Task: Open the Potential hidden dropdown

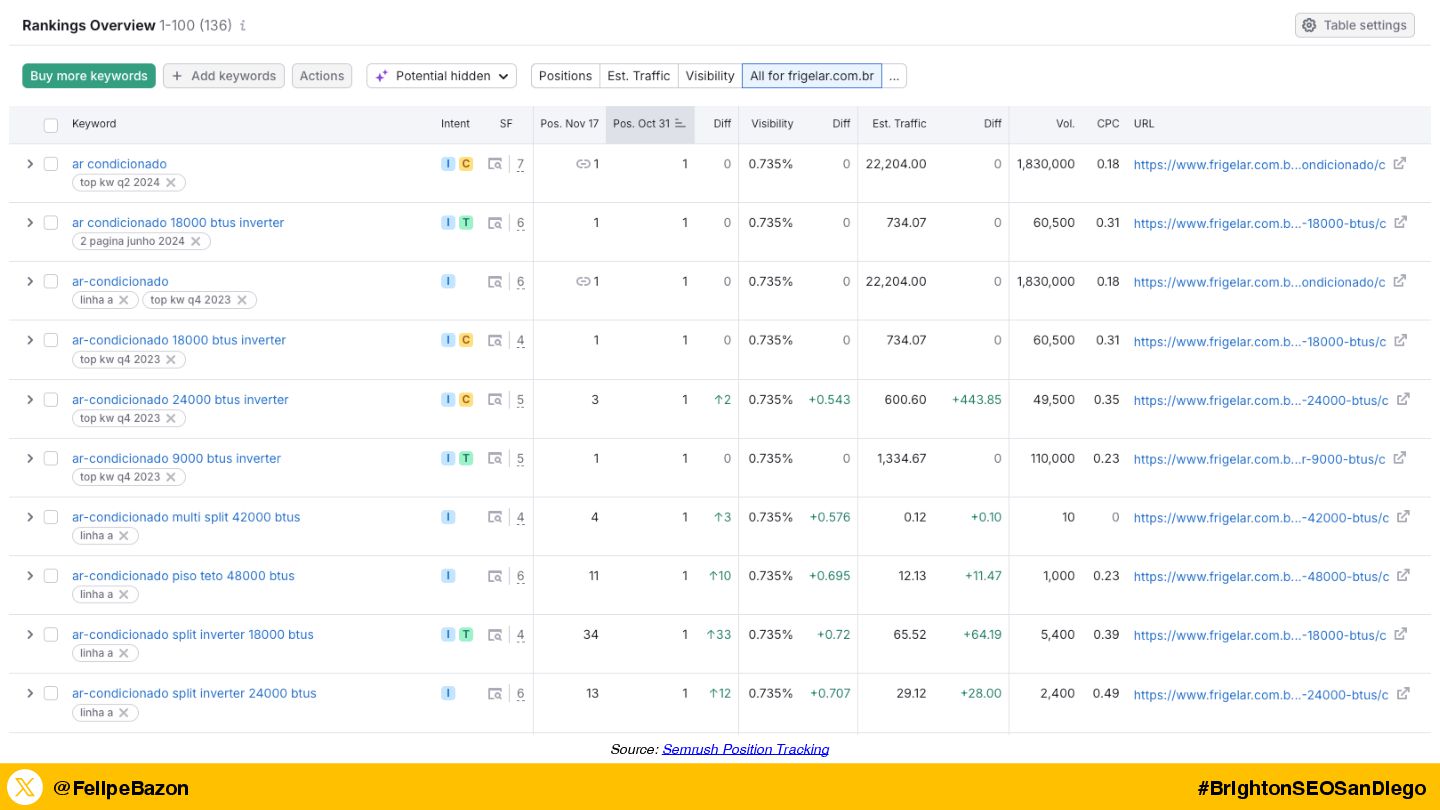Action: 441,76
